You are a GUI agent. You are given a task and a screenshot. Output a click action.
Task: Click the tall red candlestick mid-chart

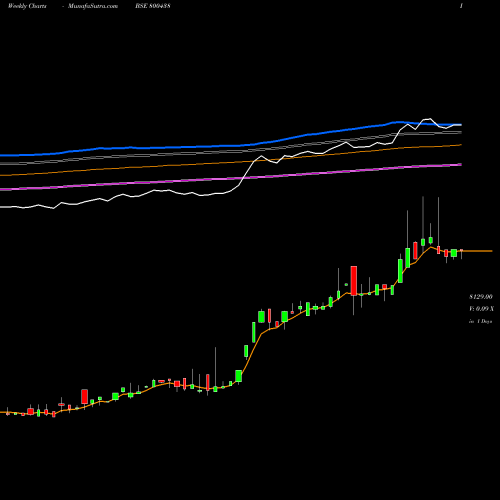pyautogui.click(x=354, y=281)
